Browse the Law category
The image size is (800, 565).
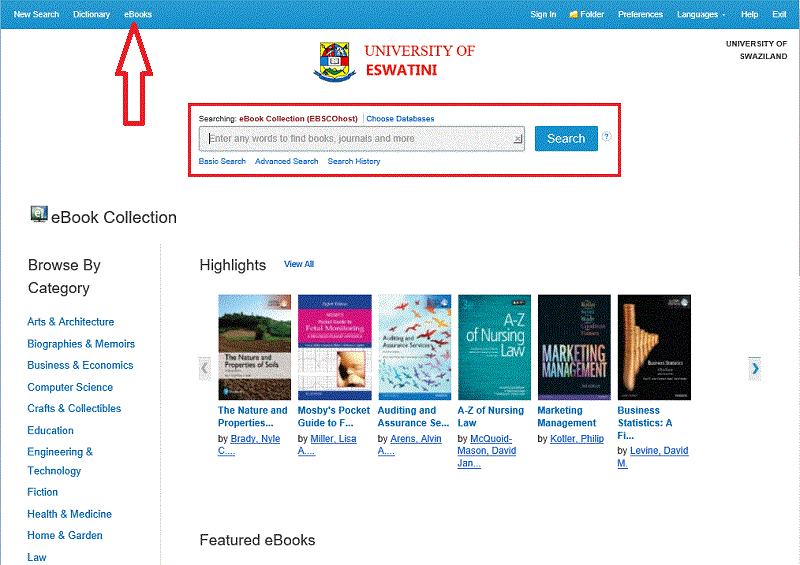37,557
